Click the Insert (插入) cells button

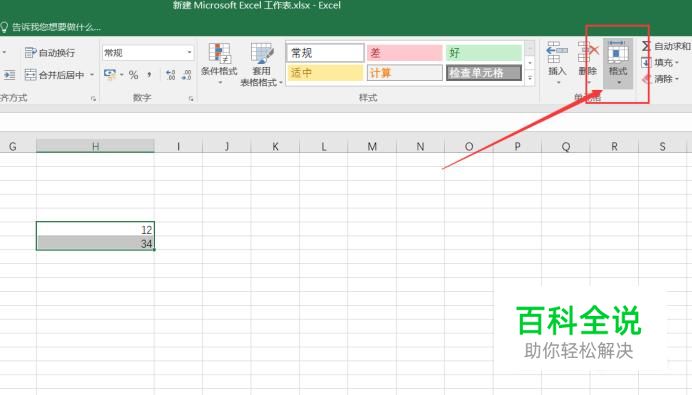click(x=557, y=63)
